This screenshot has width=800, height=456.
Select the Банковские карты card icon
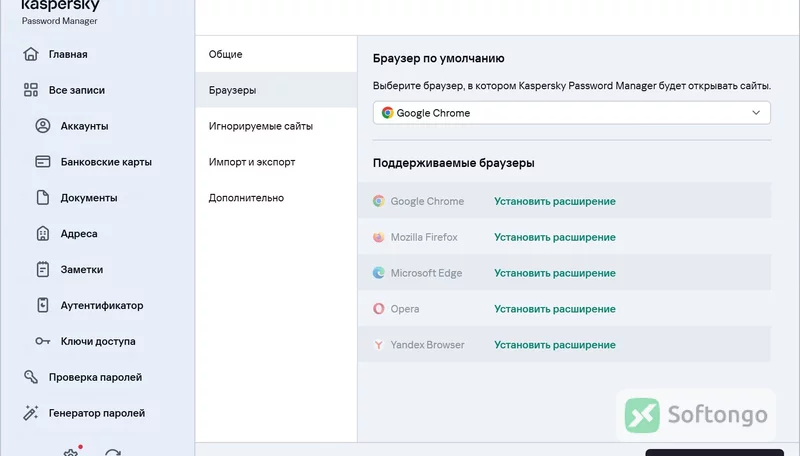point(43,162)
